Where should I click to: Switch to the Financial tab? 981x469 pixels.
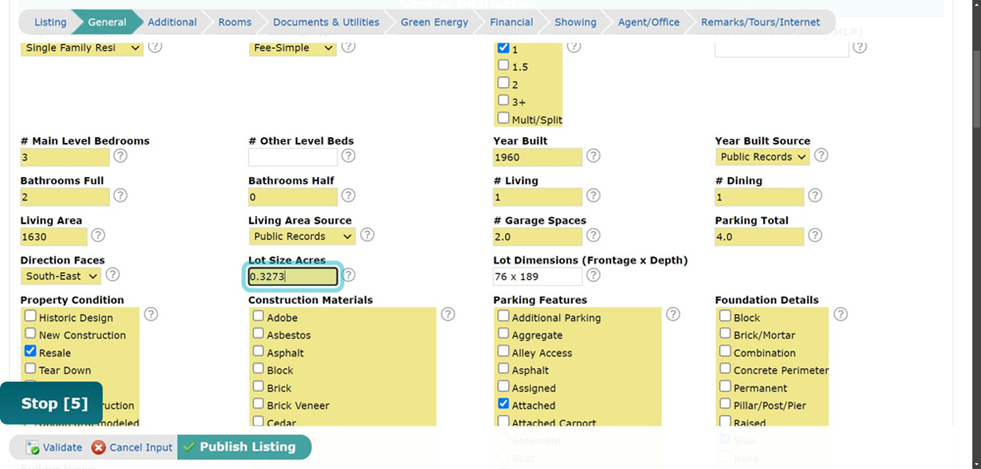511,22
